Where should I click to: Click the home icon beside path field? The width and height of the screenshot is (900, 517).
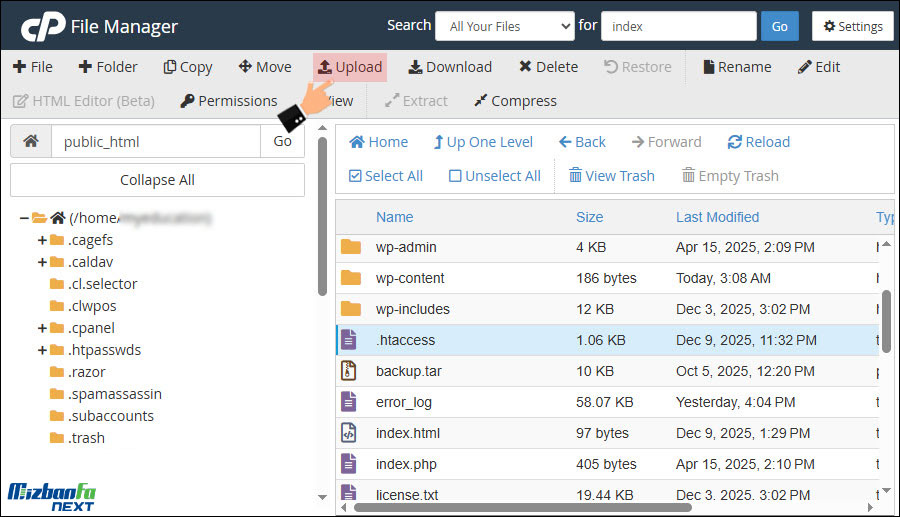coord(31,142)
